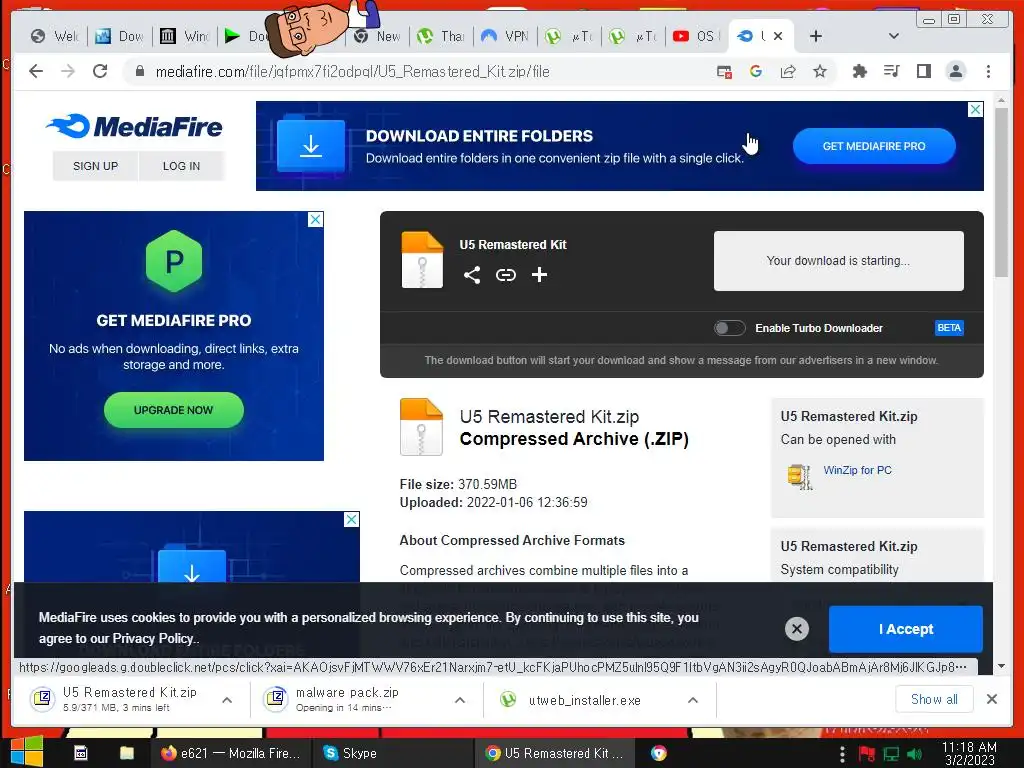Image resolution: width=1024 pixels, height=768 pixels.
Task: Switch to e621 Mozilla Firefox taskbar window
Action: (230, 753)
